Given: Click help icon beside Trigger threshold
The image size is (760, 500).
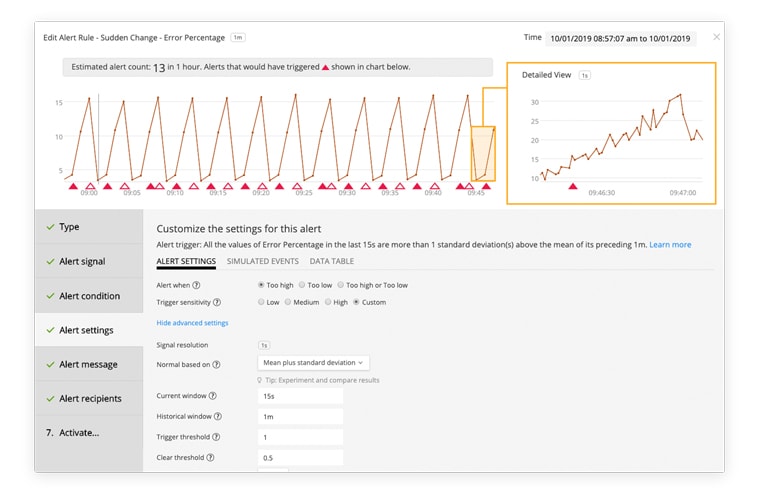Looking at the screenshot, I should coord(215,437).
